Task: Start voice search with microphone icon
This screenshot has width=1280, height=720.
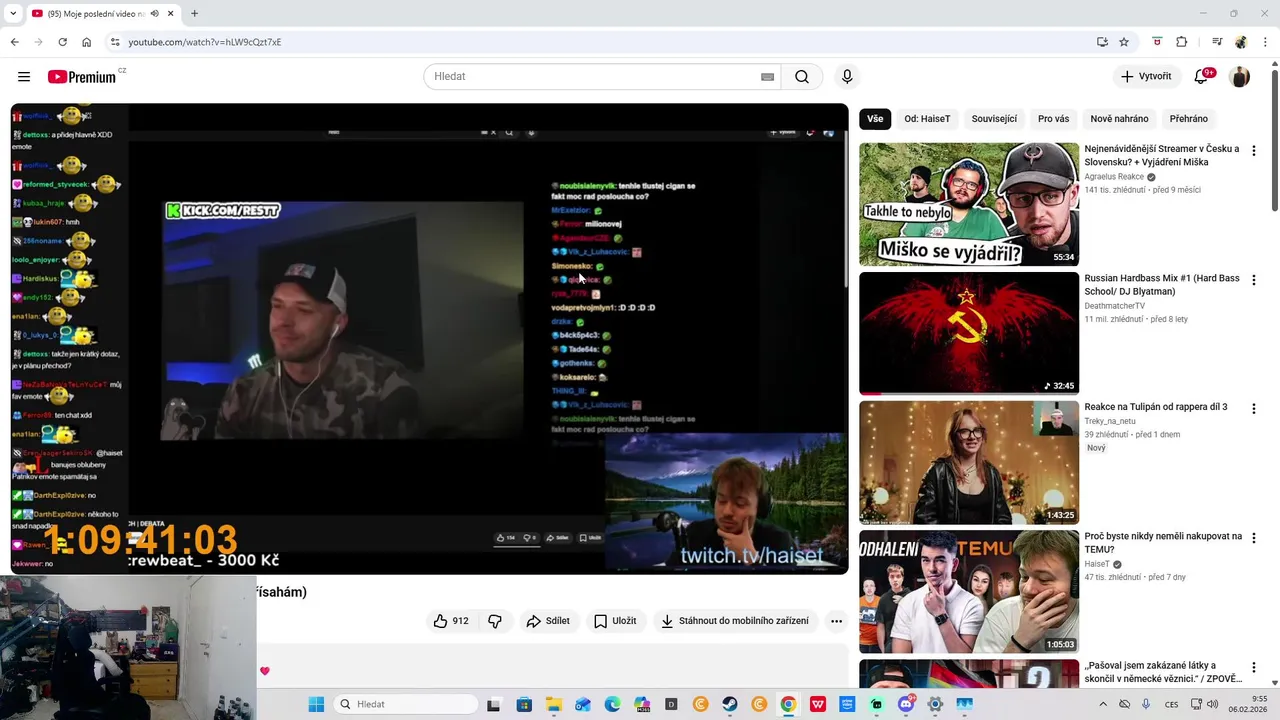Action: click(847, 77)
